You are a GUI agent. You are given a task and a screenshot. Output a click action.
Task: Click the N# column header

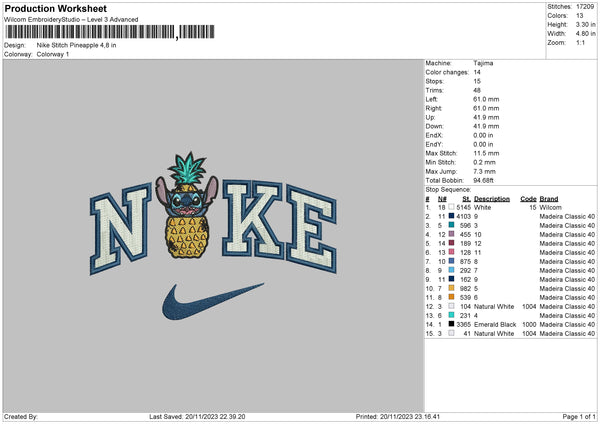[x=442, y=199]
